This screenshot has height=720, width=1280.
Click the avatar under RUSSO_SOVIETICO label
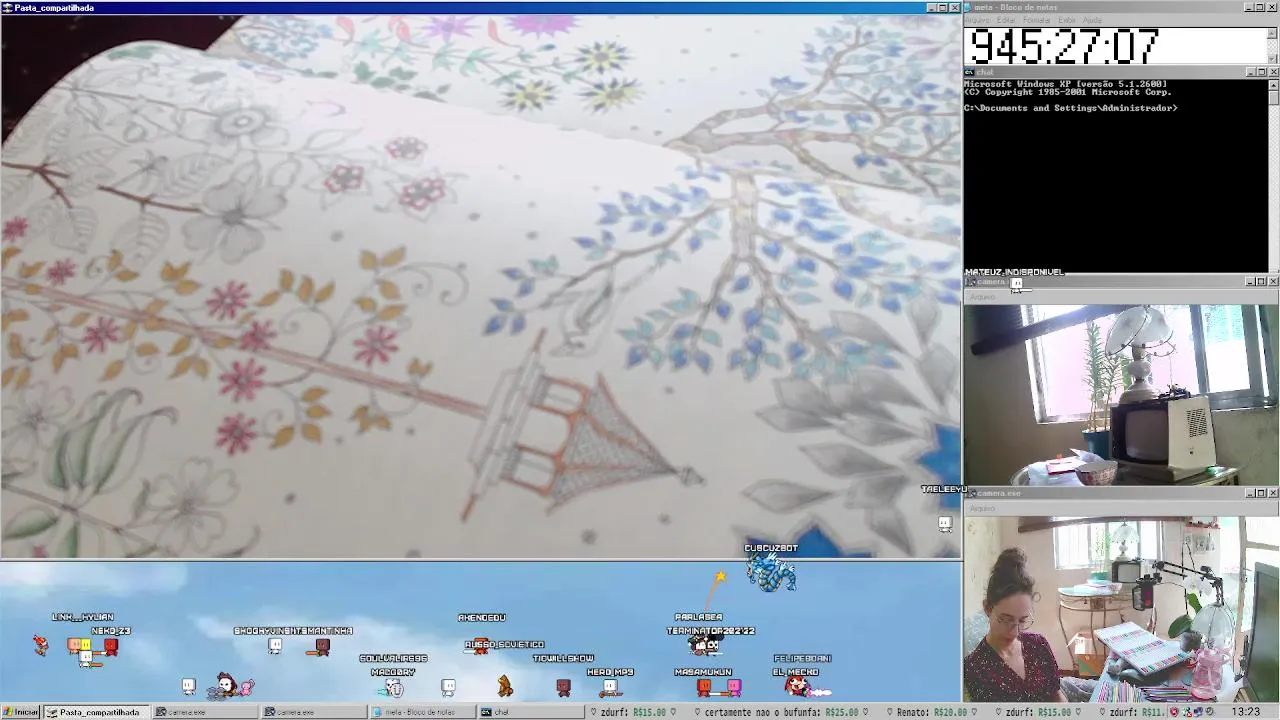coord(481,645)
